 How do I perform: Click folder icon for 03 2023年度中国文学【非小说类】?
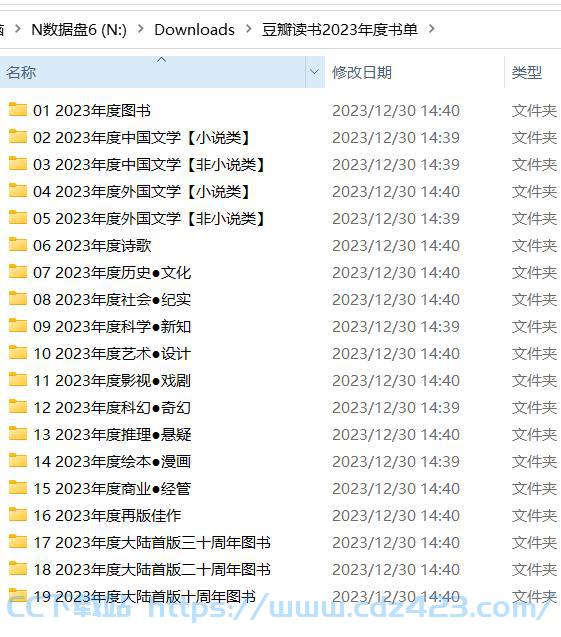coord(17,164)
